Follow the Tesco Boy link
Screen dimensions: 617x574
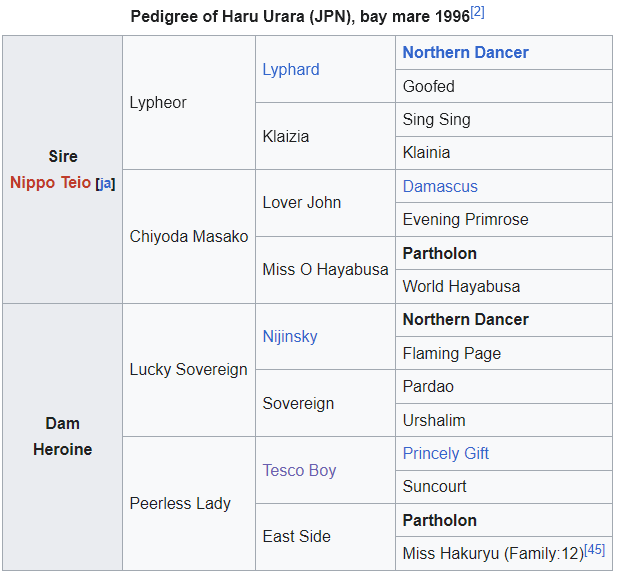[x=299, y=470]
